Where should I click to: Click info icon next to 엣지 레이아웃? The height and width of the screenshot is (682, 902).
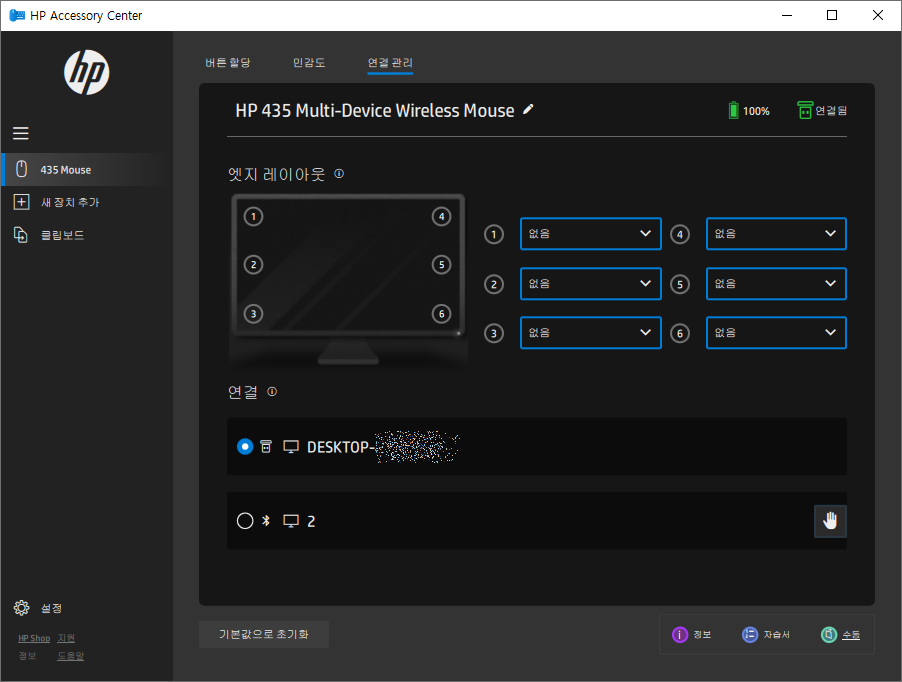point(339,173)
